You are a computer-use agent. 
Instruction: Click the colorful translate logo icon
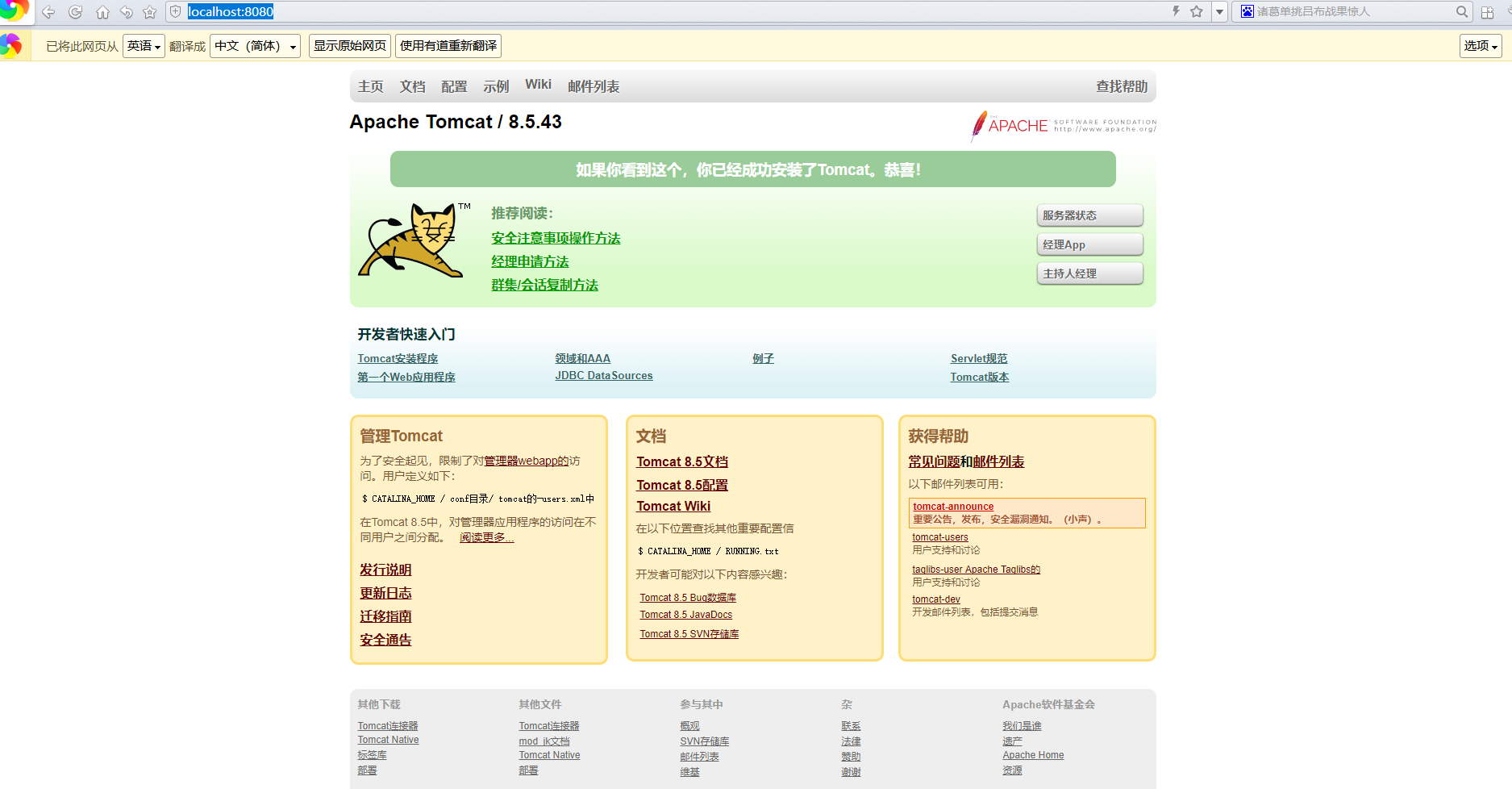click(x=11, y=45)
